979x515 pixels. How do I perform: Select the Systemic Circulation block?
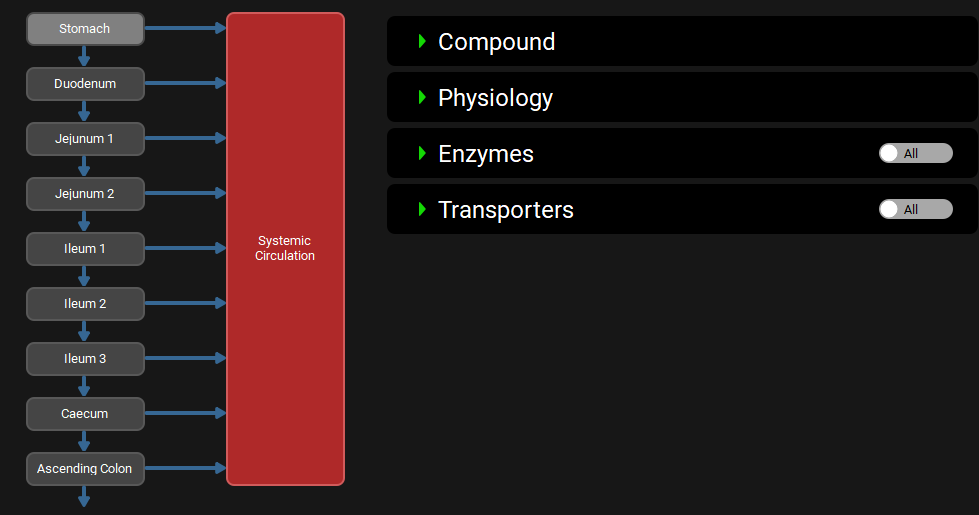click(285, 249)
